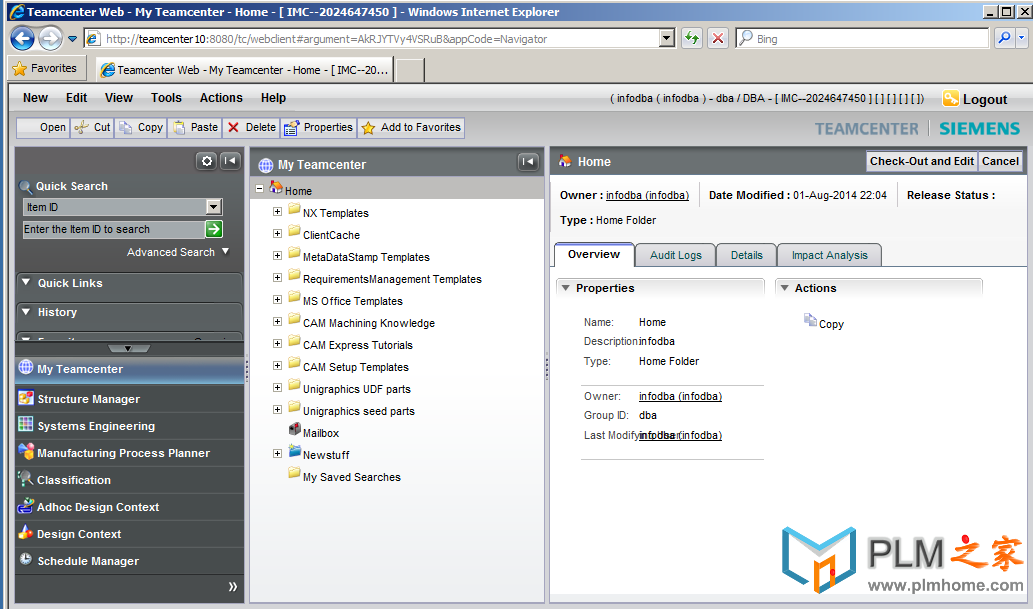
Task: Open Design Context application
Action: 130,534
